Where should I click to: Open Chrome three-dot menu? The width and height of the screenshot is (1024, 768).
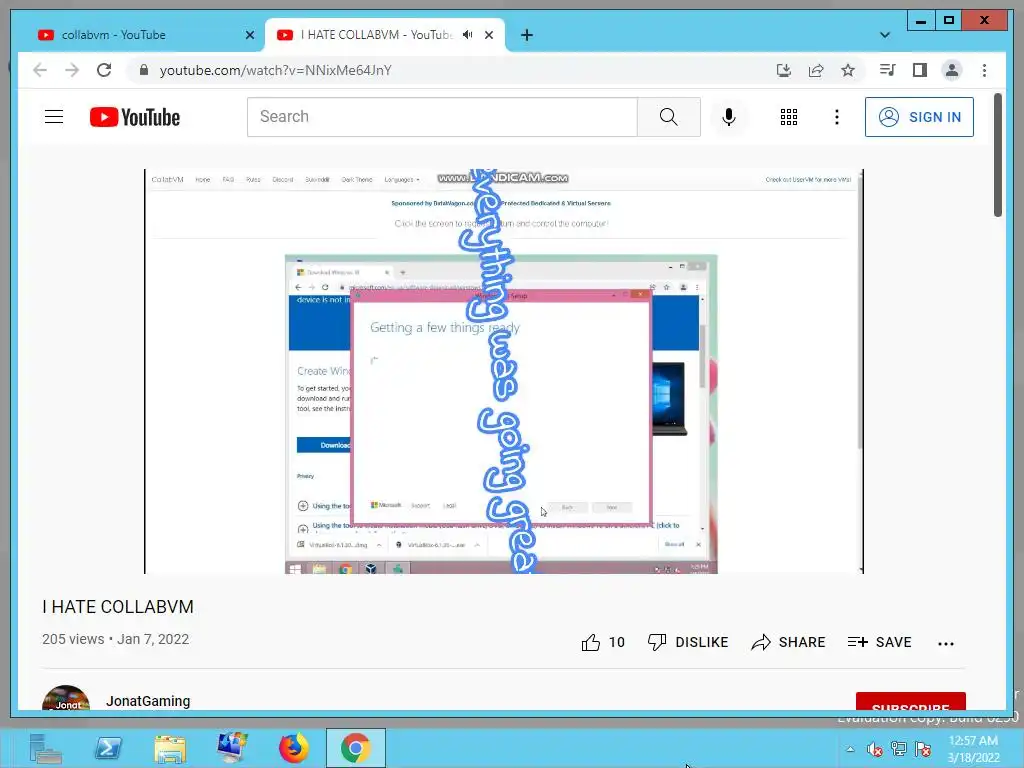tap(984, 70)
